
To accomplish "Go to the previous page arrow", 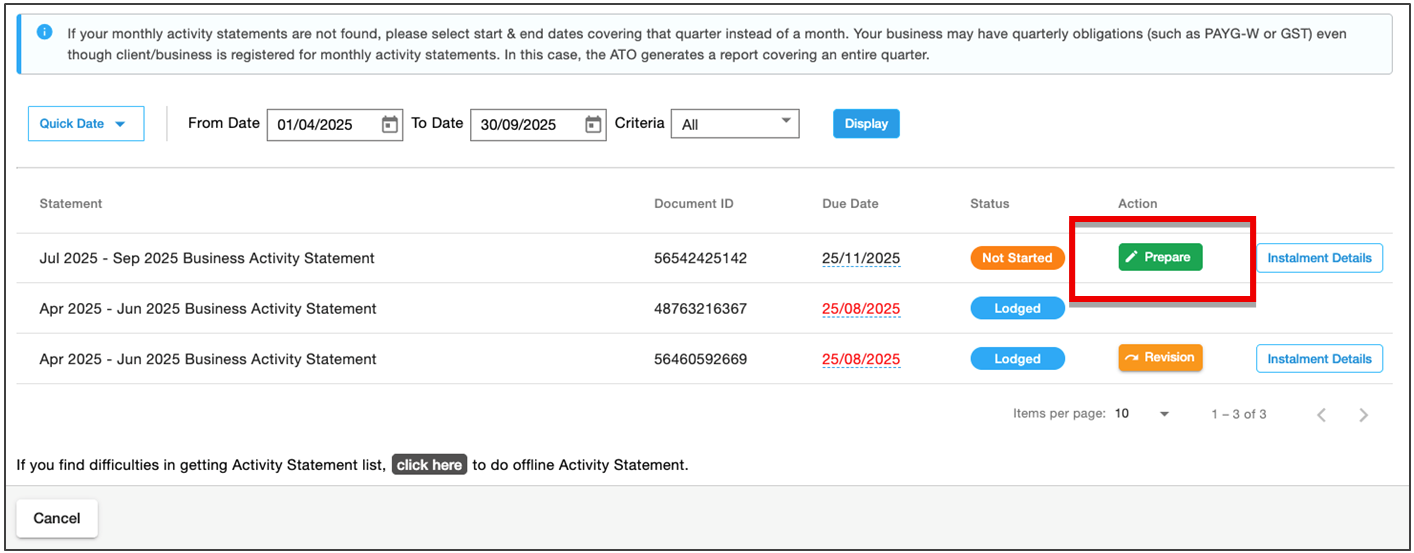I will click(1321, 415).
